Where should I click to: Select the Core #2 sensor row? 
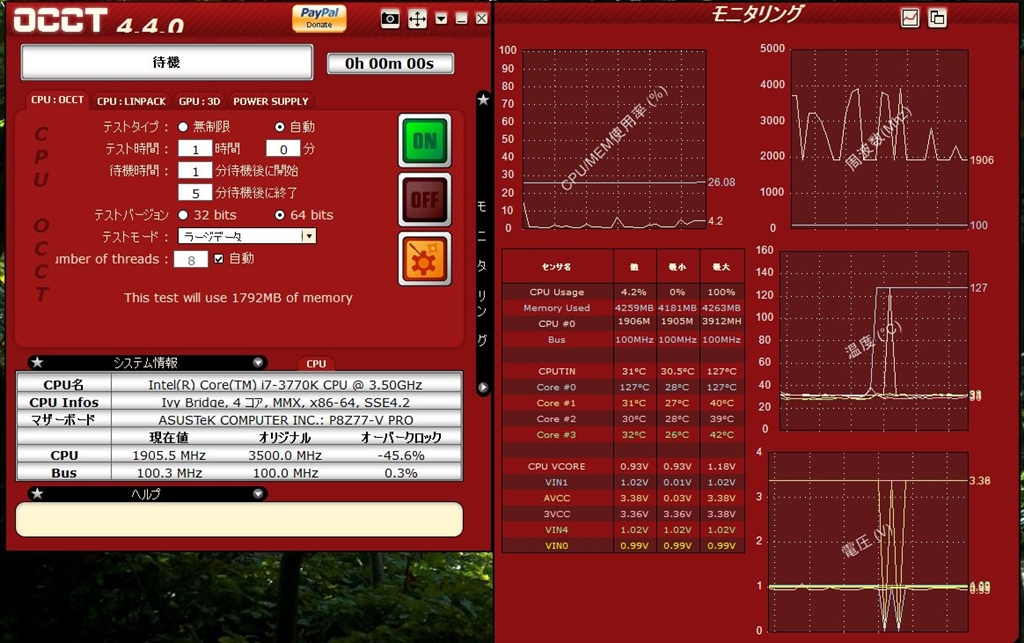tap(623, 418)
